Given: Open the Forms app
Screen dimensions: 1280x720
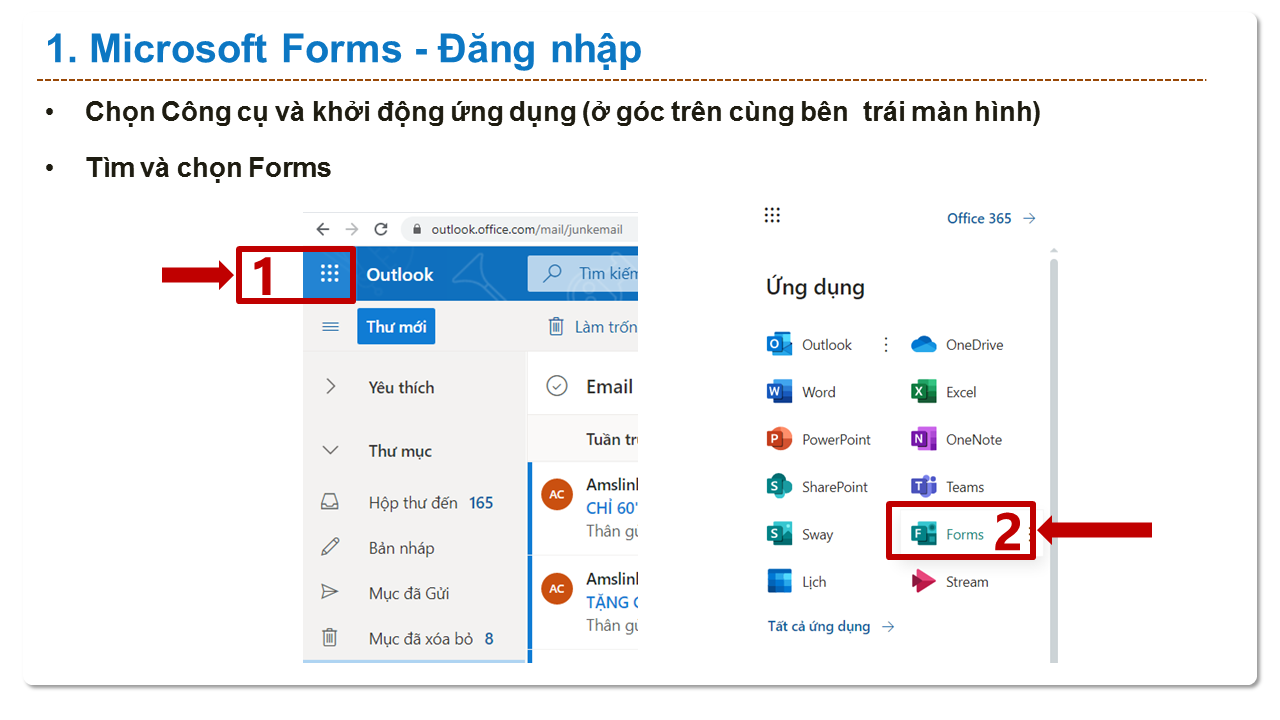Looking at the screenshot, I should [x=947, y=535].
